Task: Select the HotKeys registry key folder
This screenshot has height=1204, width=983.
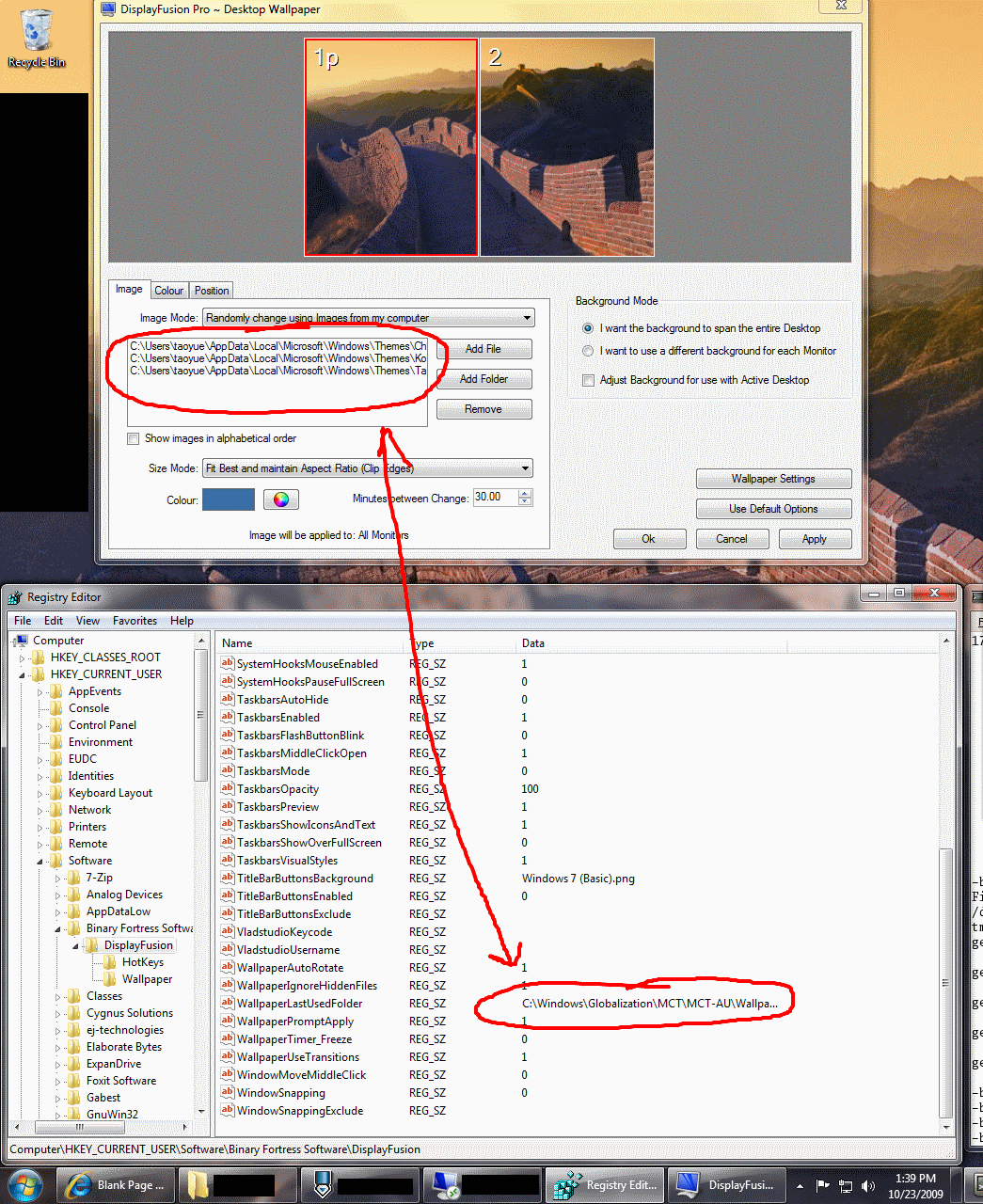Action: point(142,962)
